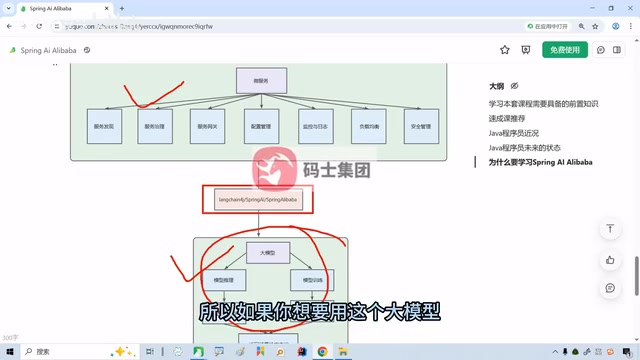640x360 pixels.
Task: Click the 配置管理 diagram box
Action: [x=261, y=126]
